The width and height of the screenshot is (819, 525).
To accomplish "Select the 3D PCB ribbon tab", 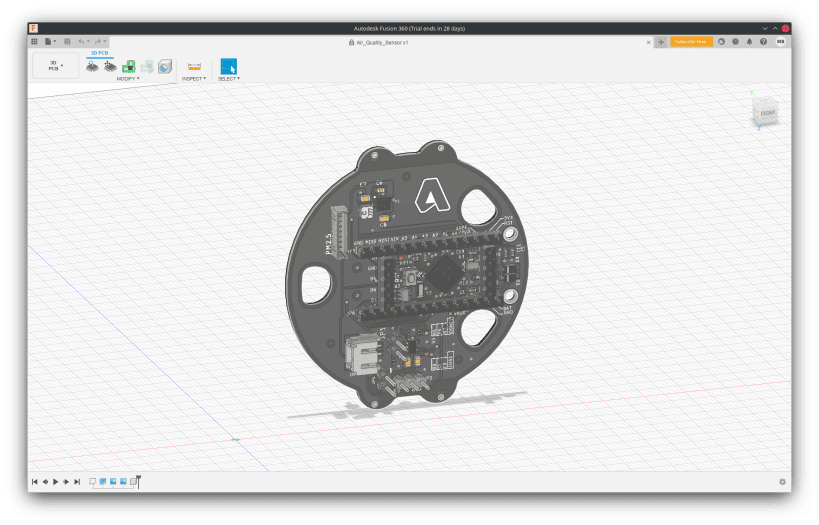I will click(100, 52).
